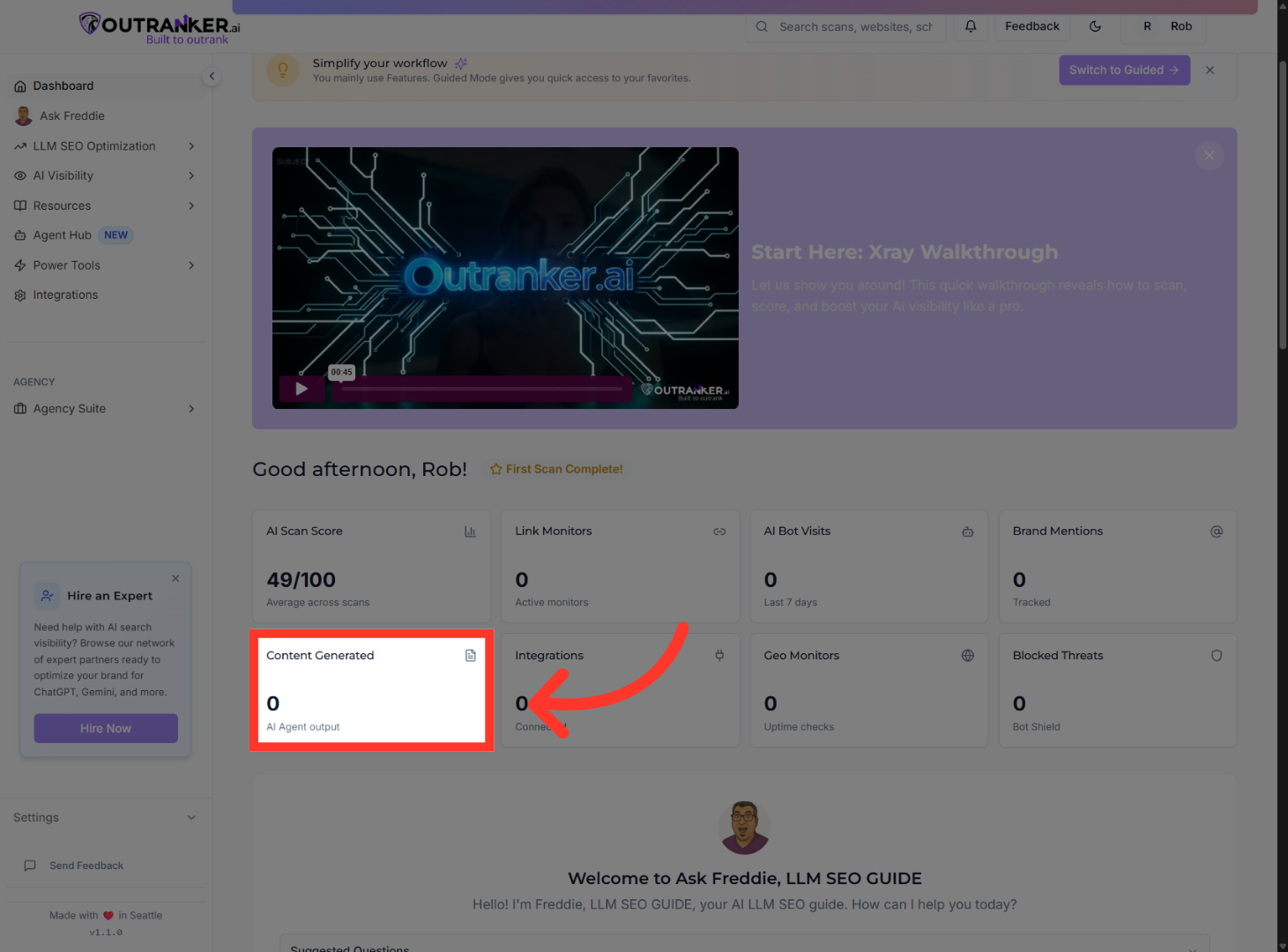Dismiss the Simplify your workflow banner
1288x952 pixels.
click(1210, 71)
